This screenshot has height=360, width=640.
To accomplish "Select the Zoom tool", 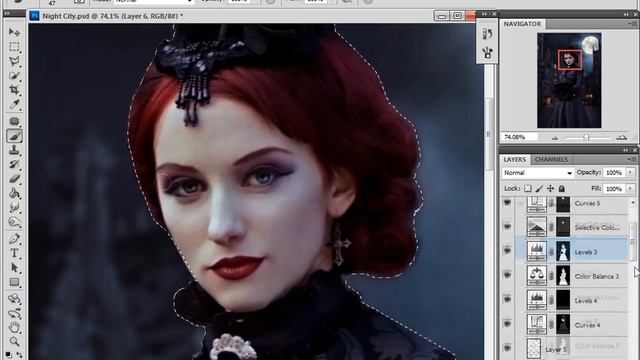I will [x=14, y=342].
